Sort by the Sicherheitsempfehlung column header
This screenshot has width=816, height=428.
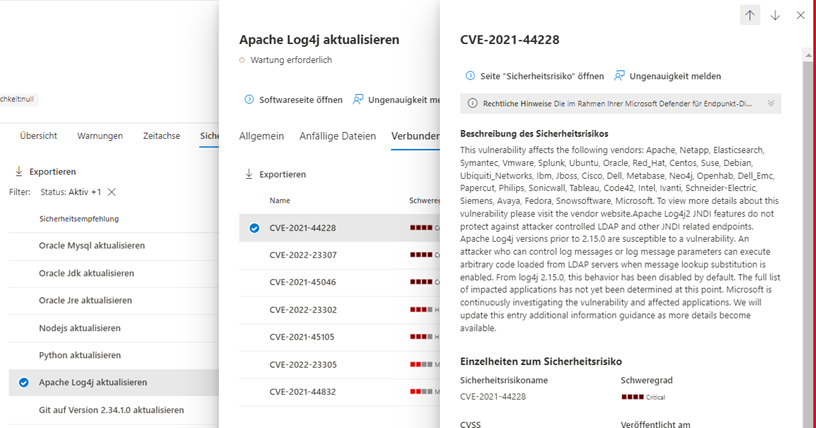point(79,219)
